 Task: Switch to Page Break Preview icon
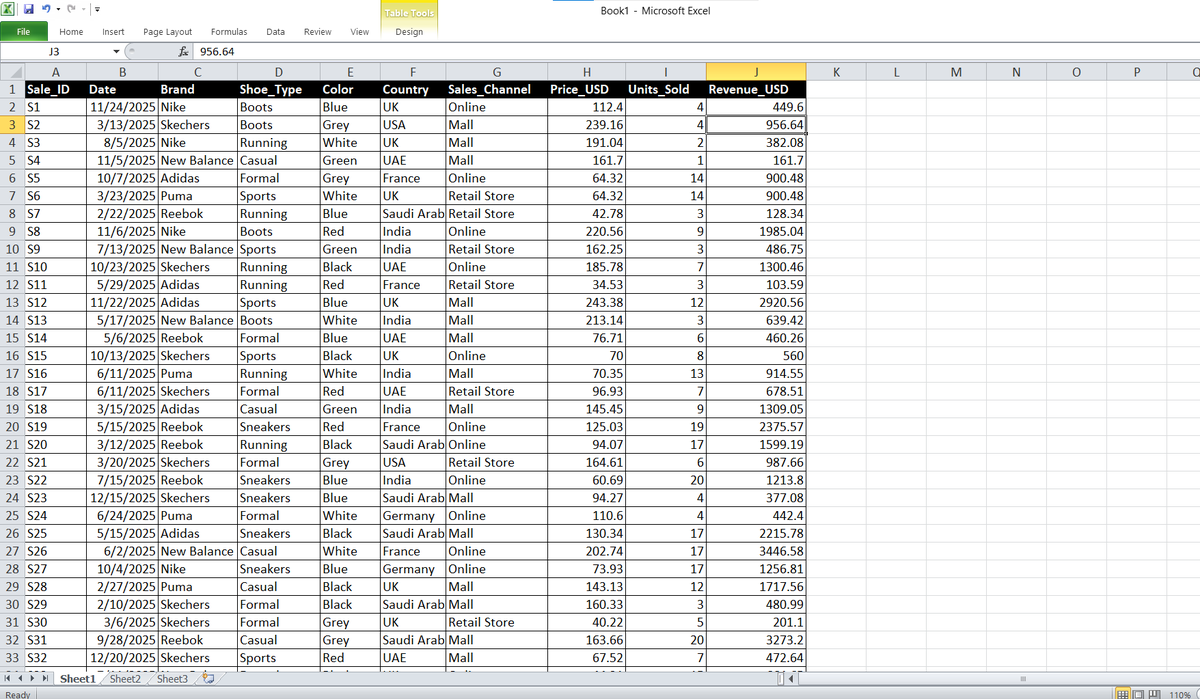1154,693
